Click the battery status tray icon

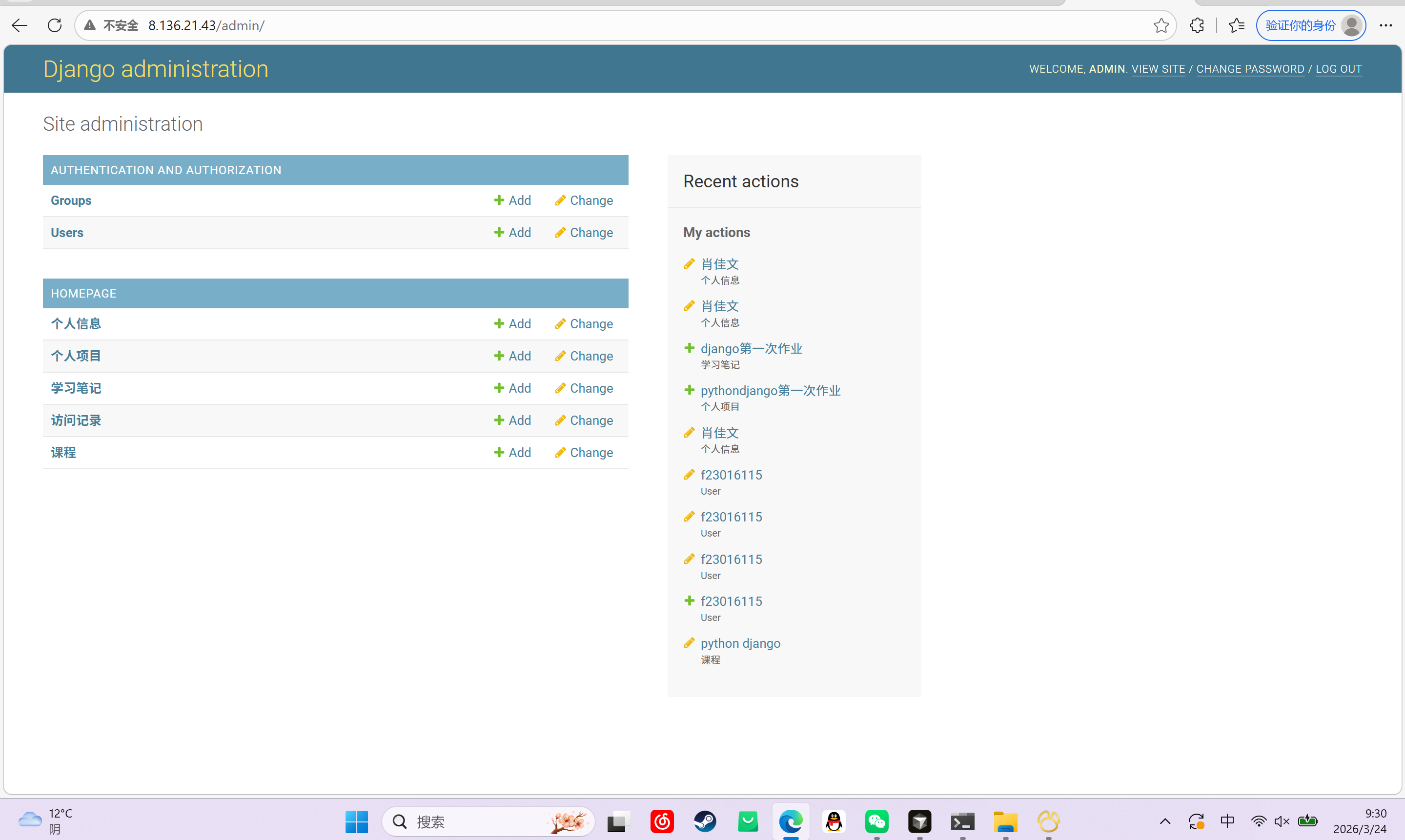(1307, 821)
